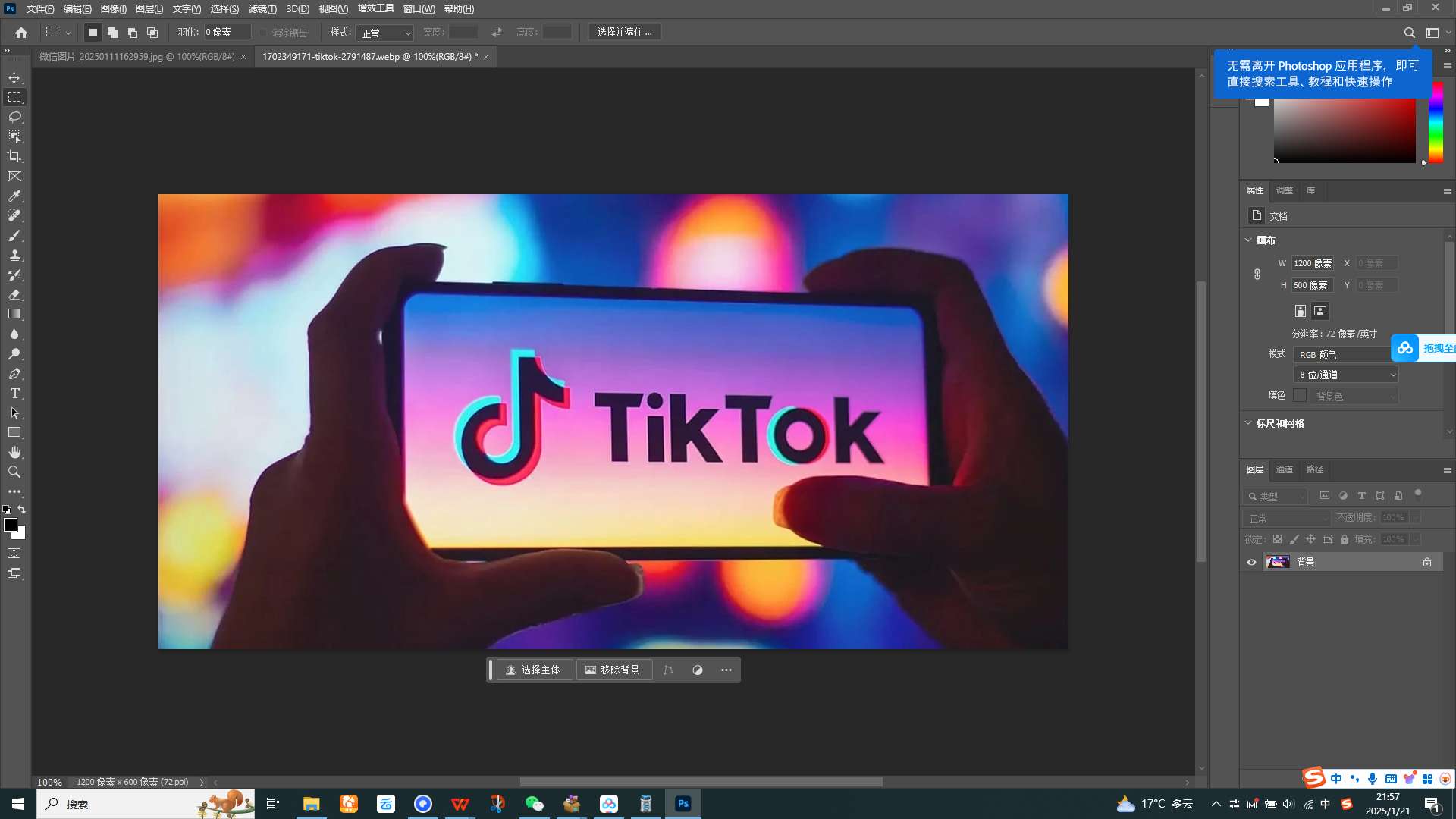Viewport: 1456px width, 819px height.
Task: Choose New Selection mode button
Action: 93,33
